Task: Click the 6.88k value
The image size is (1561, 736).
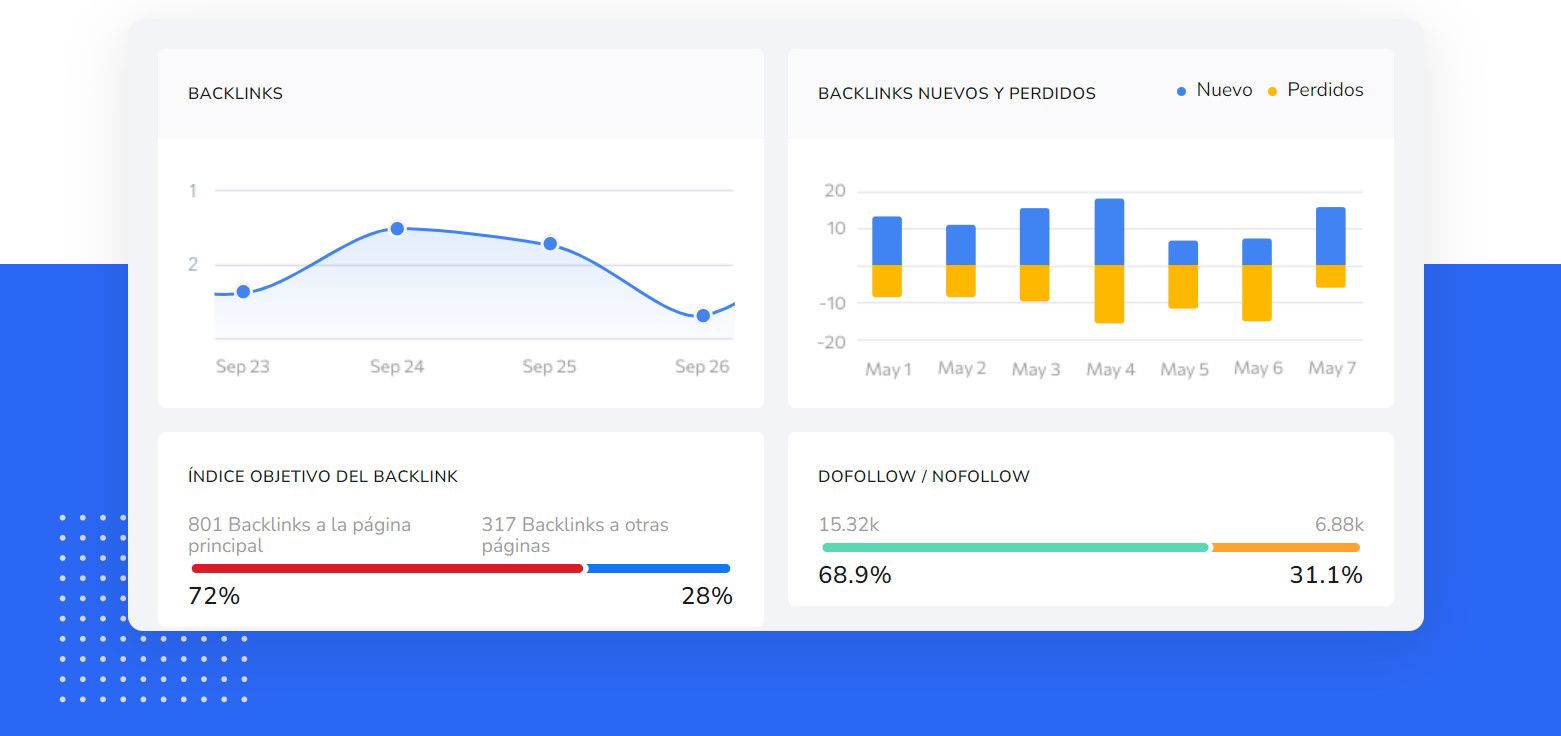Action: [x=1339, y=524]
